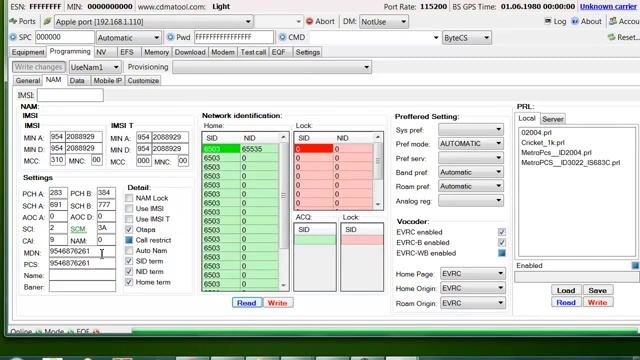Open the Memory tab
The width and height of the screenshot is (640, 360).
[x=156, y=52]
